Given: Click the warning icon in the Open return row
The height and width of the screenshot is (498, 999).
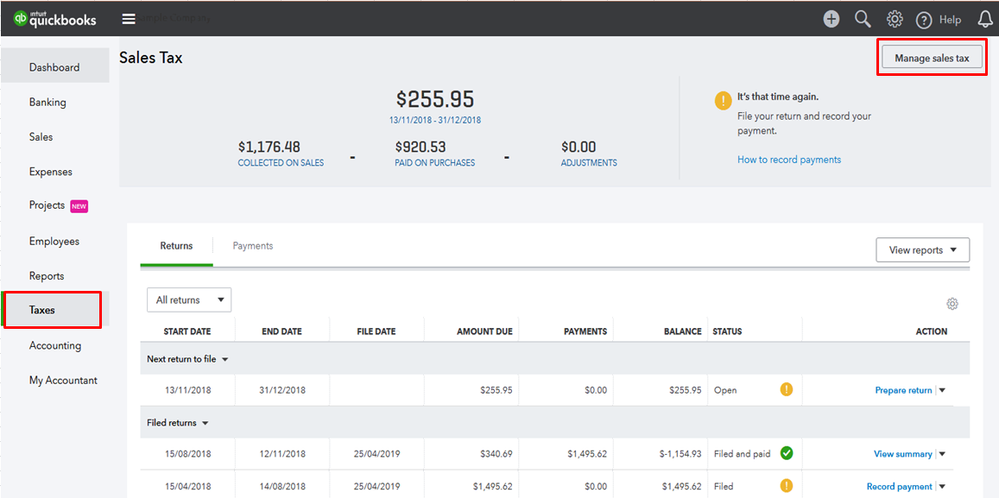Looking at the screenshot, I should click(x=786, y=390).
